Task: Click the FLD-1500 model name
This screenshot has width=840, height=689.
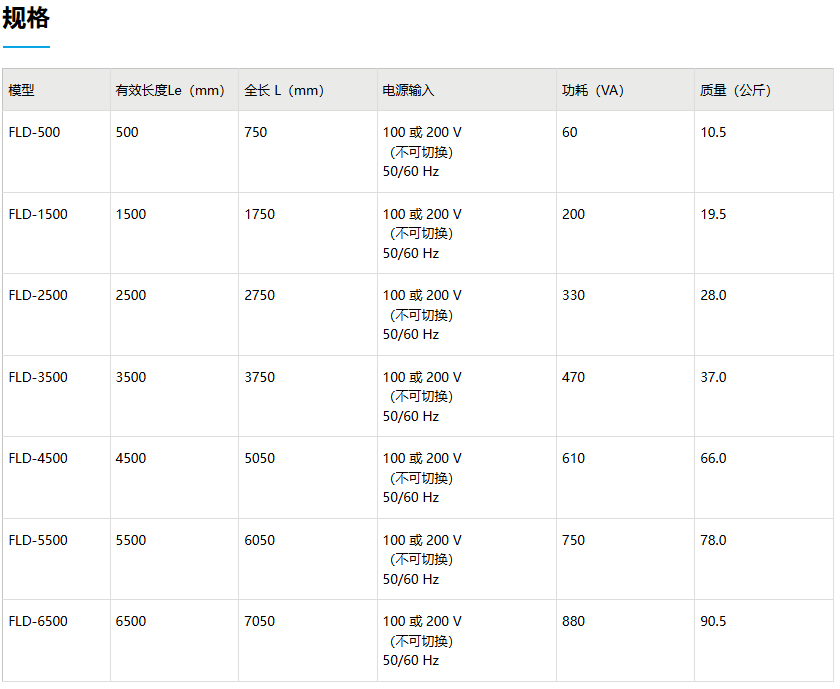Action: pyautogui.click(x=38, y=214)
